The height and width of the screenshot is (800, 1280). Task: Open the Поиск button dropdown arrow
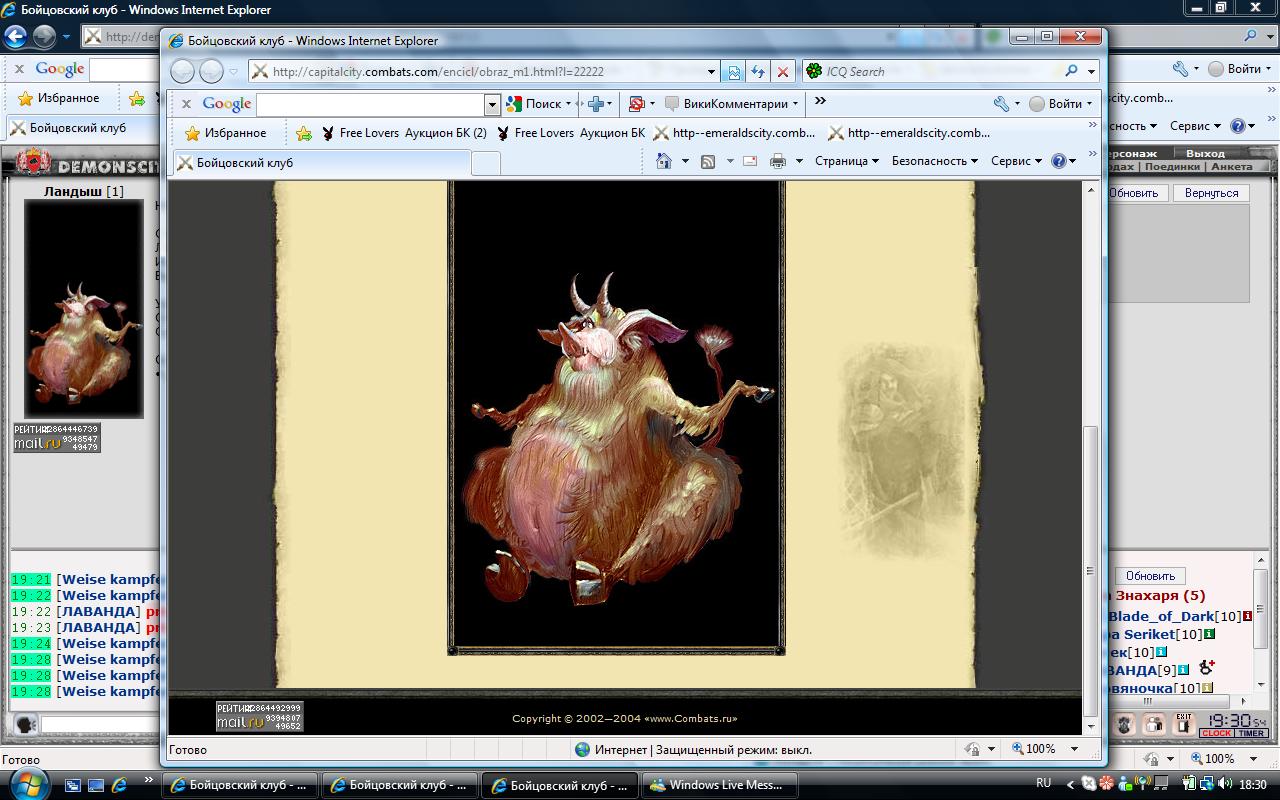568,104
